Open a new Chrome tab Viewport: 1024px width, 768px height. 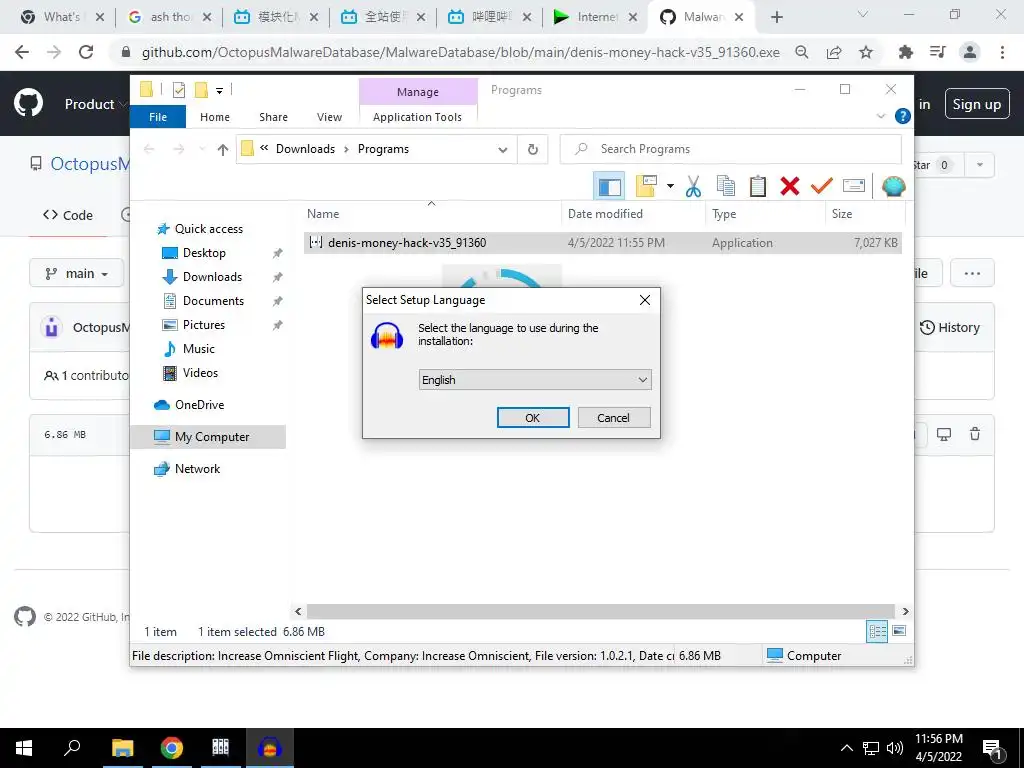[776, 18]
